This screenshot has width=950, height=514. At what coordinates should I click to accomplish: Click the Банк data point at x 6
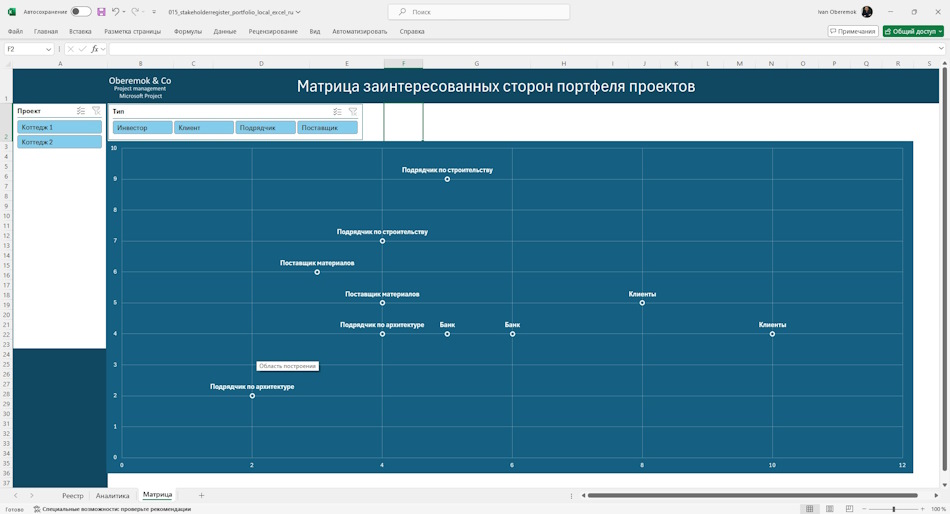pyautogui.click(x=513, y=334)
